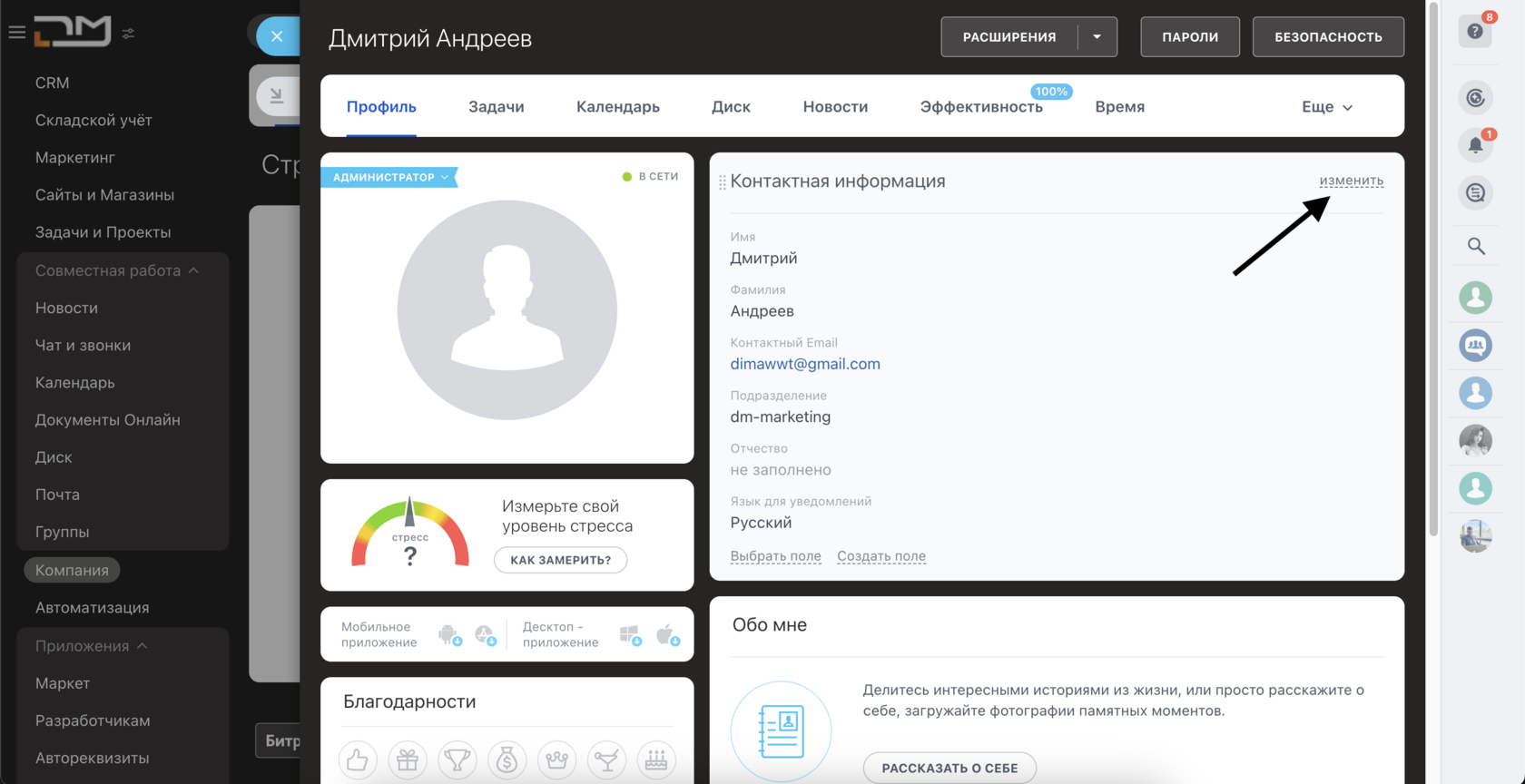Open Документы Онлайн menu item
This screenshot has width=1525, height=784.
coord(107,420)
